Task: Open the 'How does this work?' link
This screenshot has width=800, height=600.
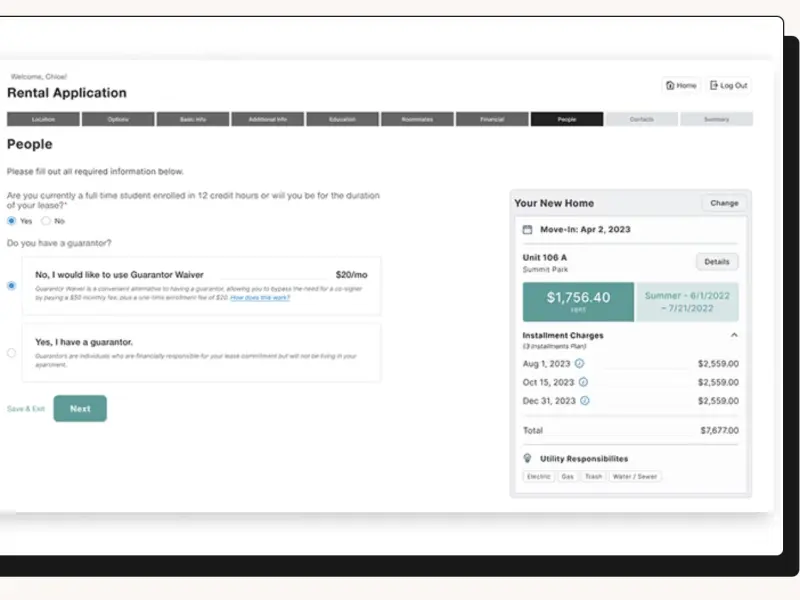Action: coord(260,298)
